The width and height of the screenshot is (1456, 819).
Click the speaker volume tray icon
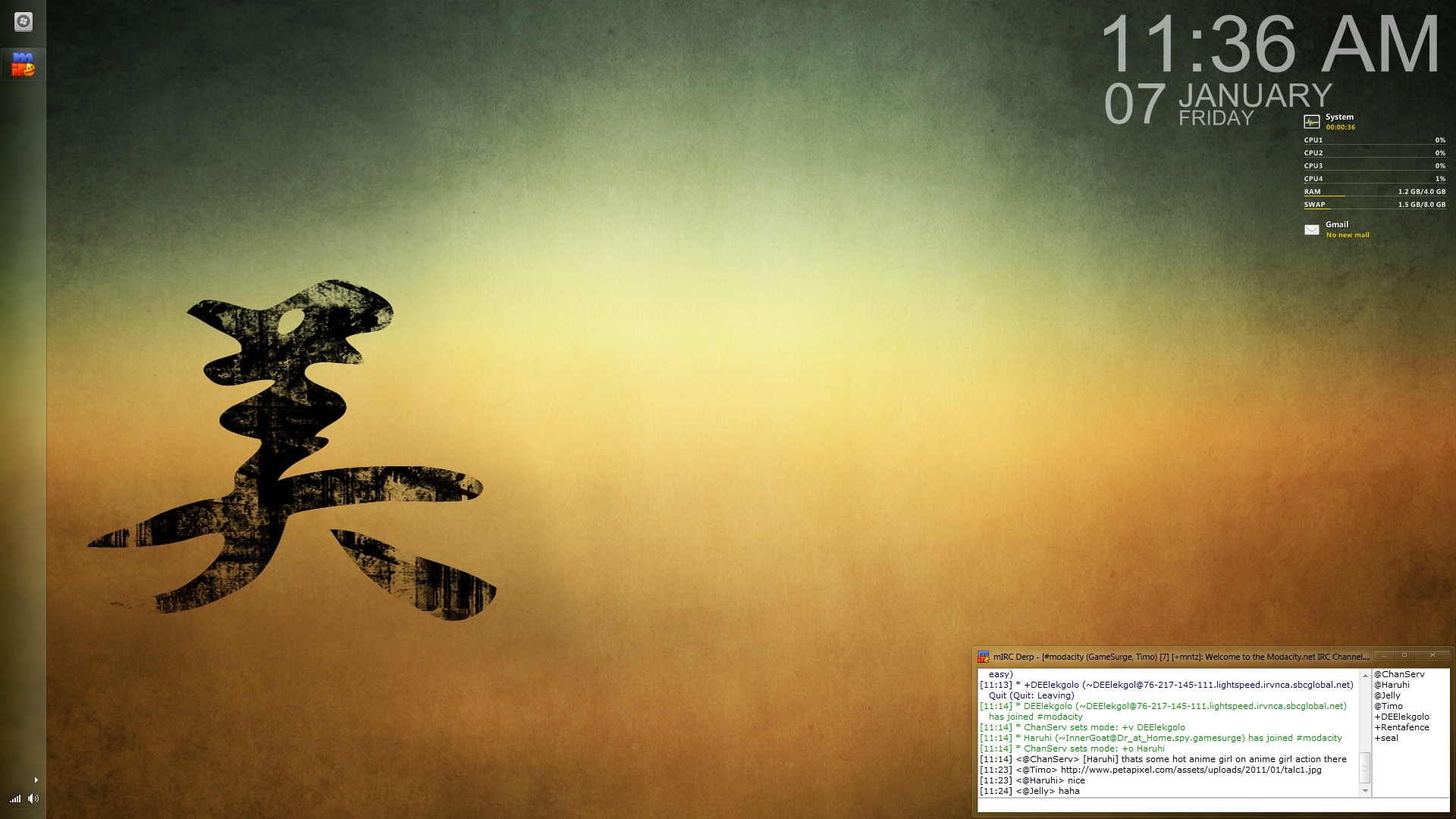click(x=33, y=799)
